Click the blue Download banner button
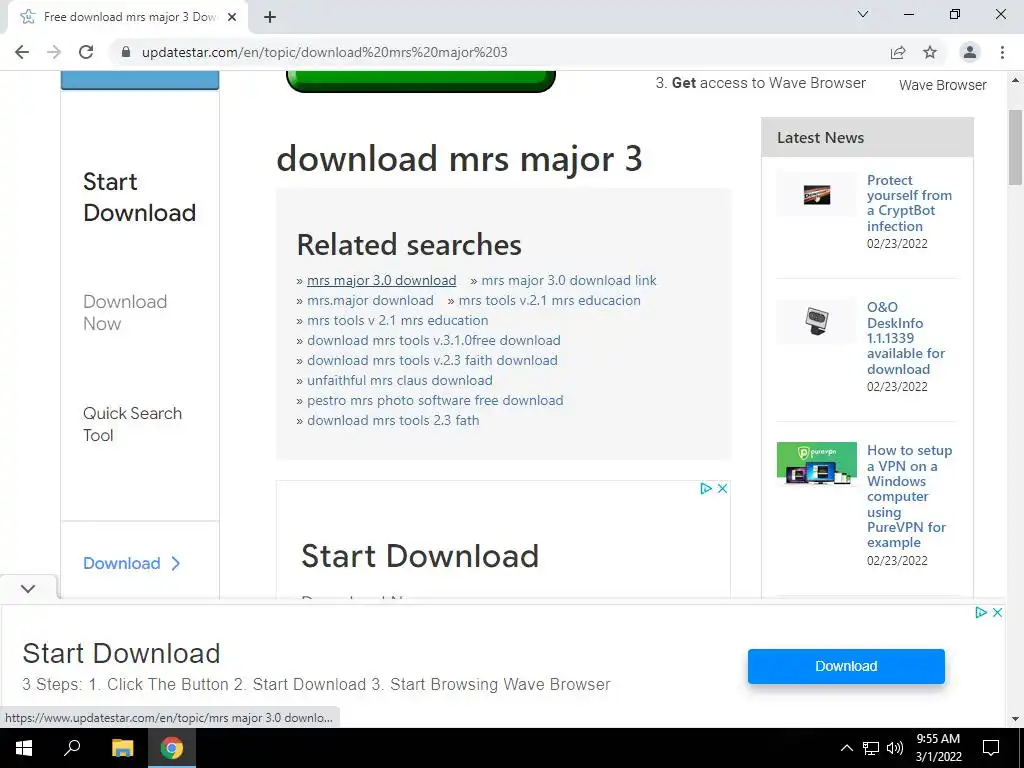1024x768 pixels. pyautogui.click(x=846, y=666)
